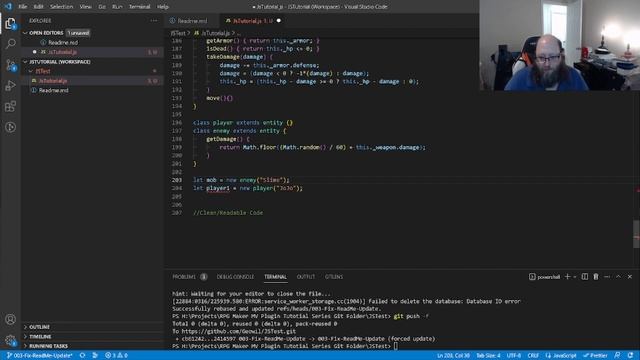Click the unsaved dot on JsTutorial.js tab
Screen dimensions: 640x360
tap(279, 21)
